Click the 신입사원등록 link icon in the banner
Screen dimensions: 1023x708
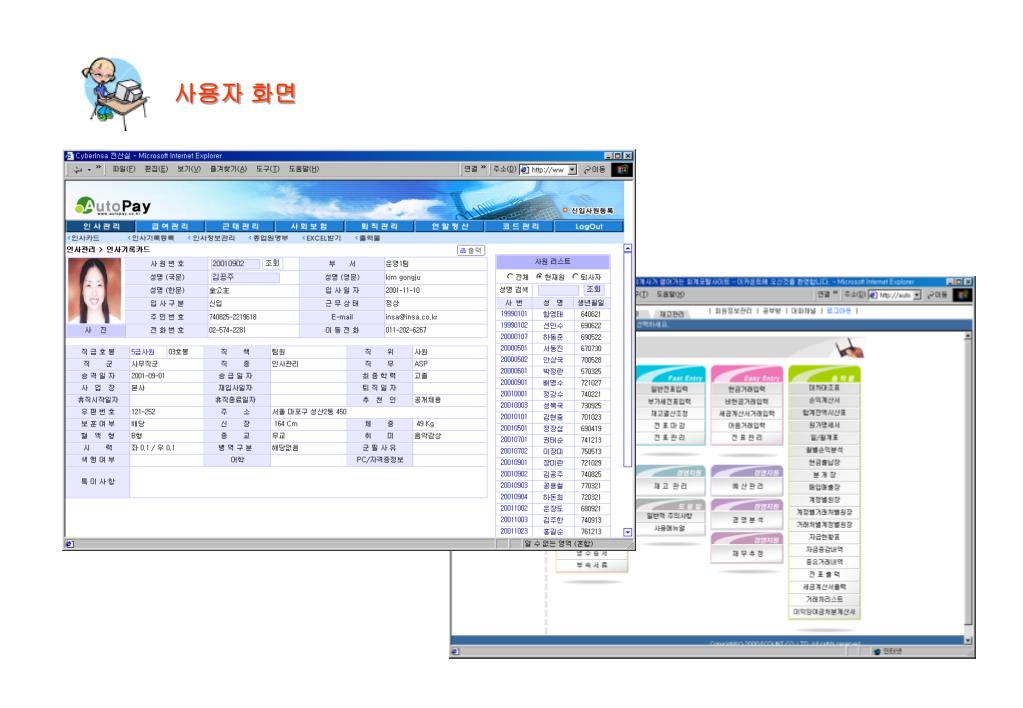[566, 210]
